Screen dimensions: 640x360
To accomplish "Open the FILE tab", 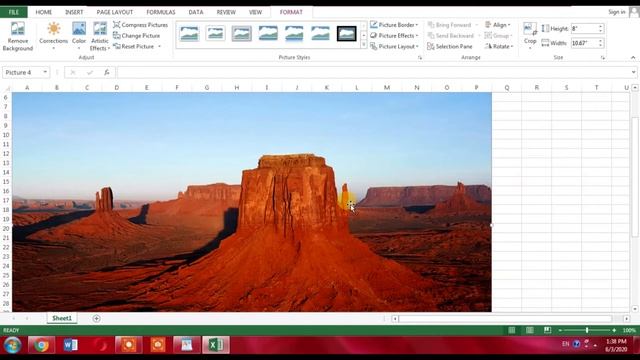I will click(13, 12).
